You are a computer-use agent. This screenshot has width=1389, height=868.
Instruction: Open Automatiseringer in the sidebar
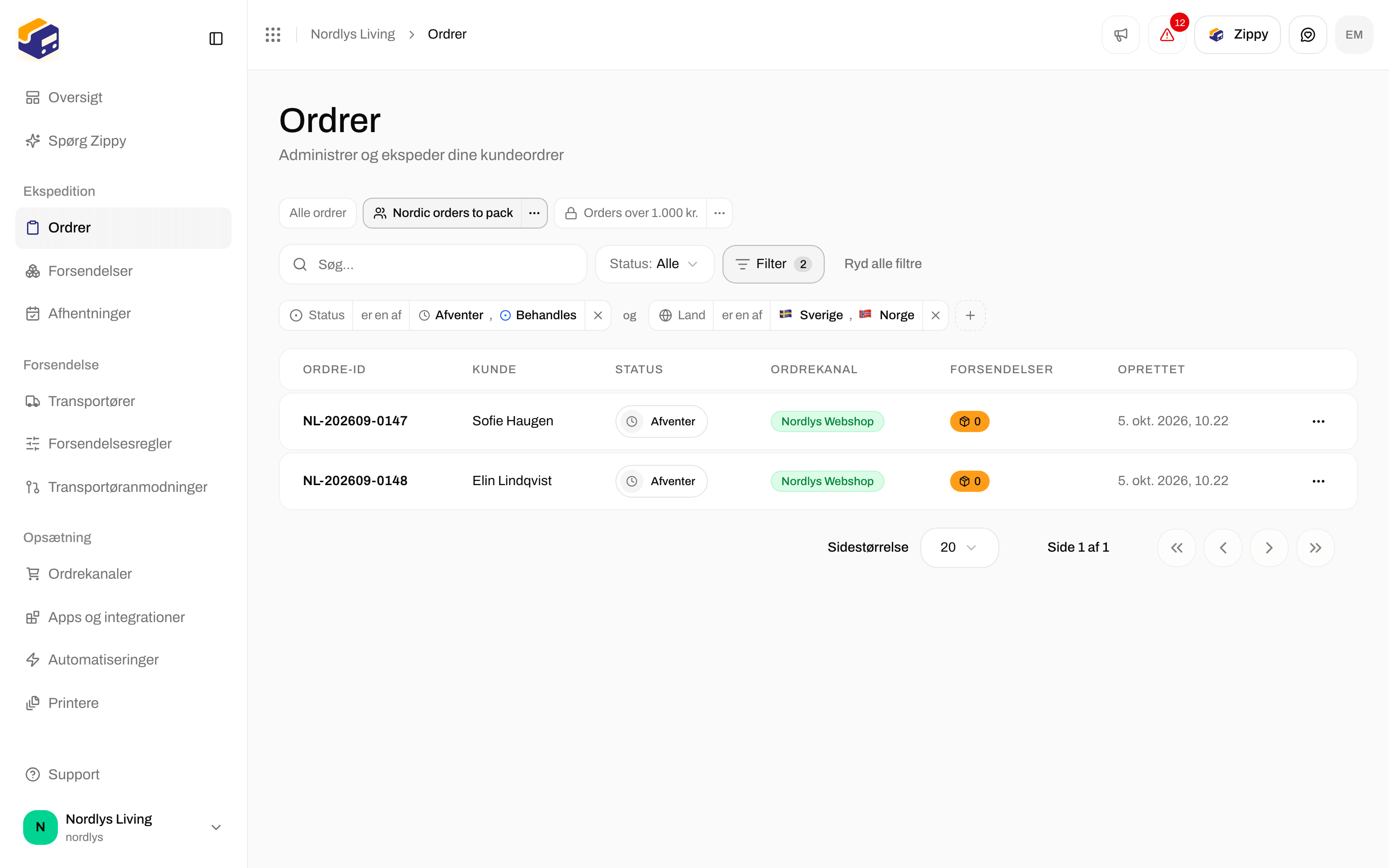[123, 660]
